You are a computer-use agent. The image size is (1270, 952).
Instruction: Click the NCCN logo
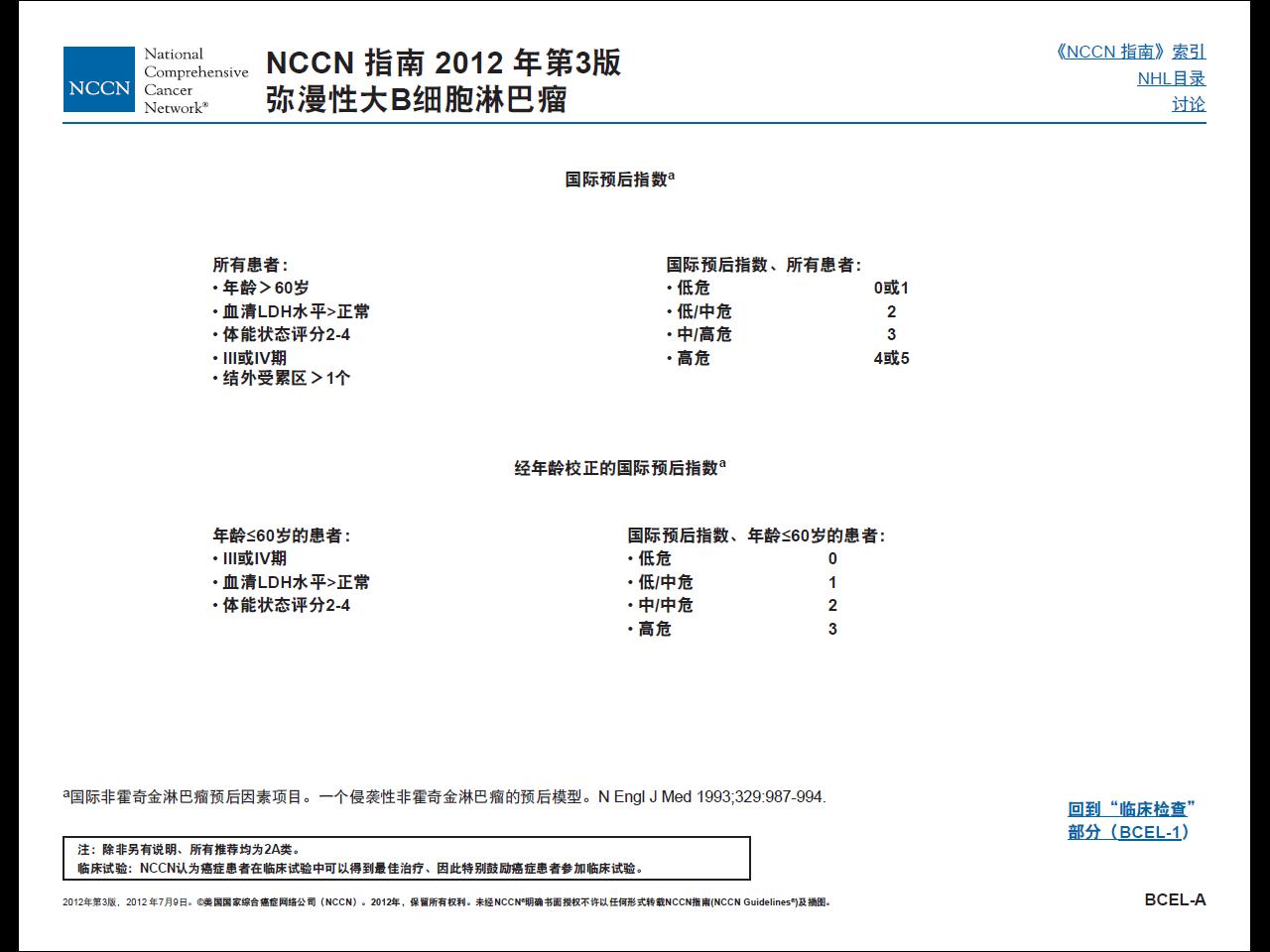(99, 79)
